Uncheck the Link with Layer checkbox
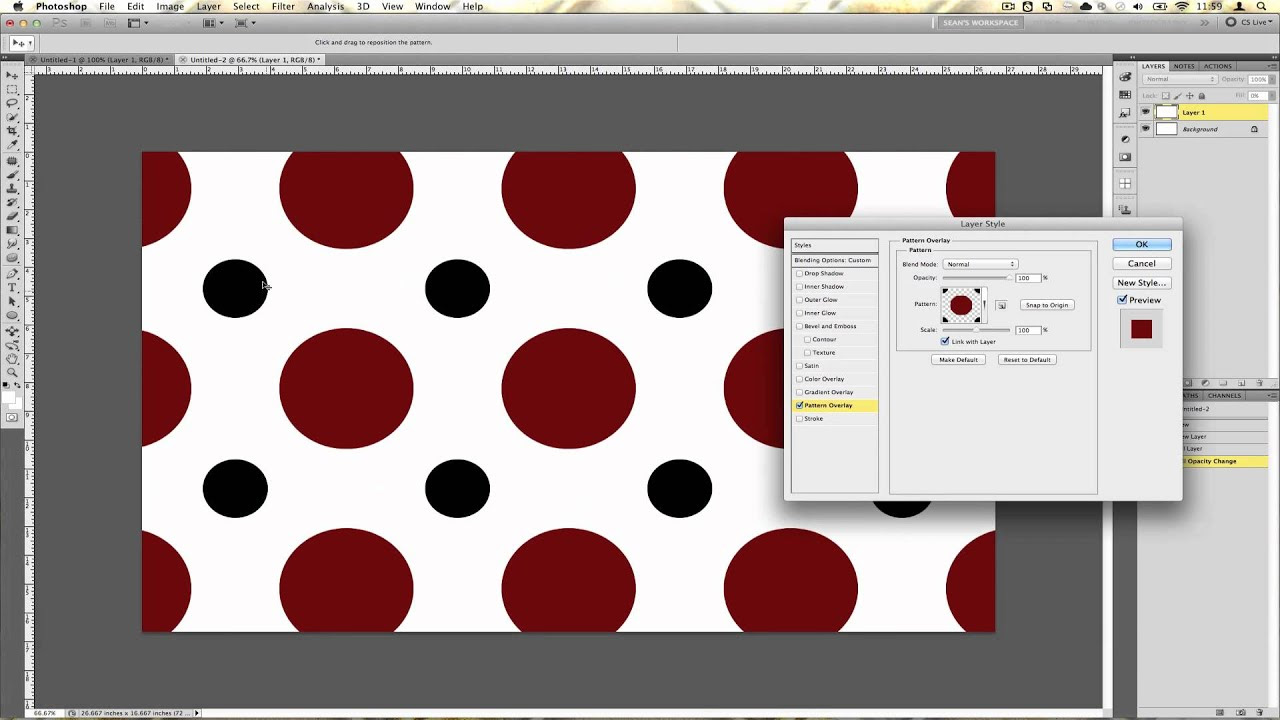The image size is (1280, 720). click(x=945, y=342)
